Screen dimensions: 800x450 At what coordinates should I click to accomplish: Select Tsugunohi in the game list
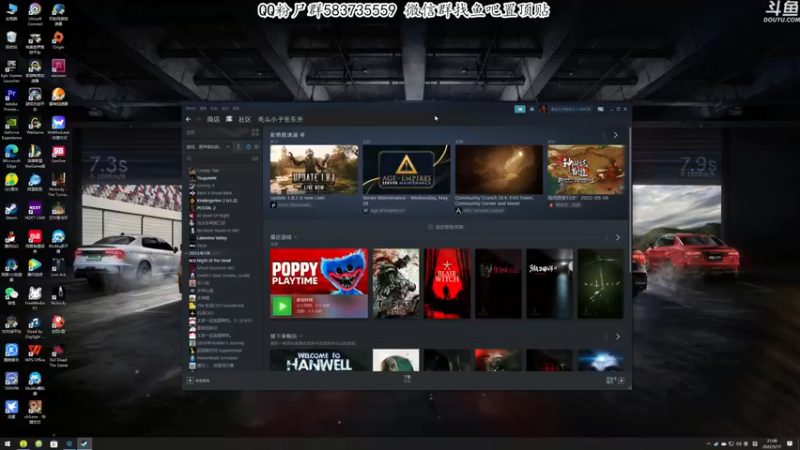(x=207, y=178)
